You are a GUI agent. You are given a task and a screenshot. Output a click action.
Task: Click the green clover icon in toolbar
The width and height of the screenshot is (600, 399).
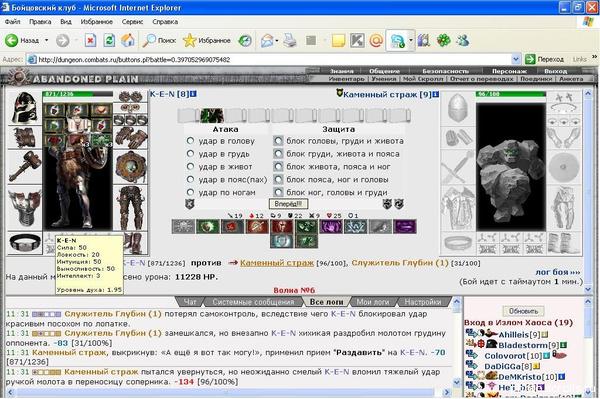[443, 40]
